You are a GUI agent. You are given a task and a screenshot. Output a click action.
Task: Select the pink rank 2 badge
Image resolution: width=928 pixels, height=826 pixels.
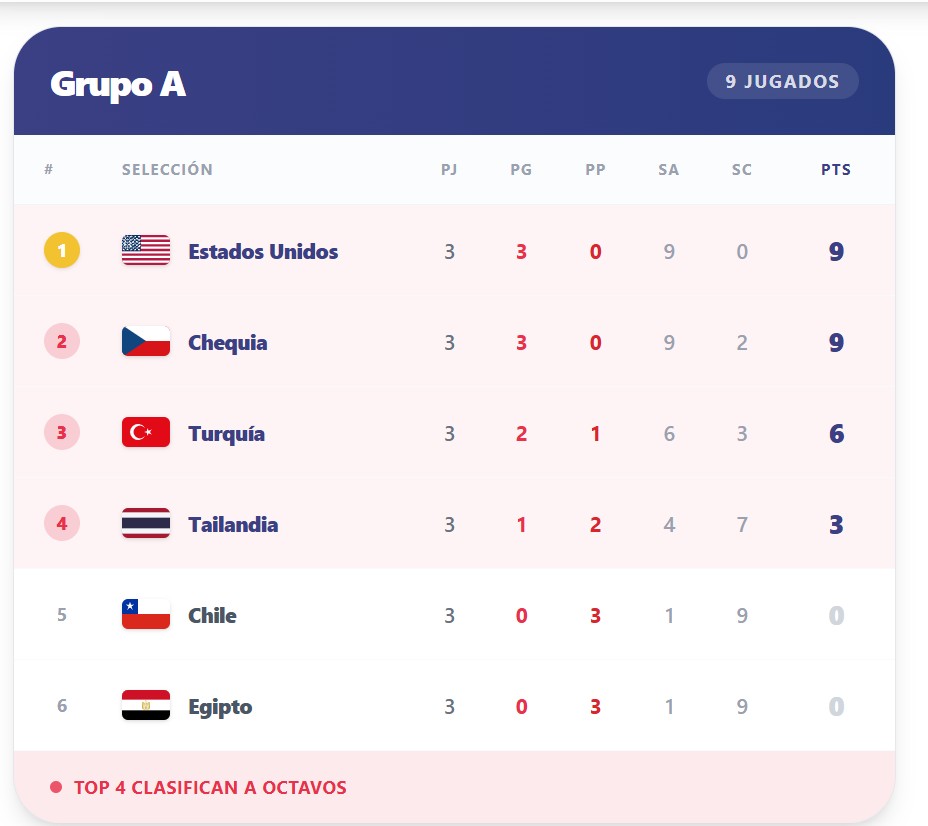62,341
